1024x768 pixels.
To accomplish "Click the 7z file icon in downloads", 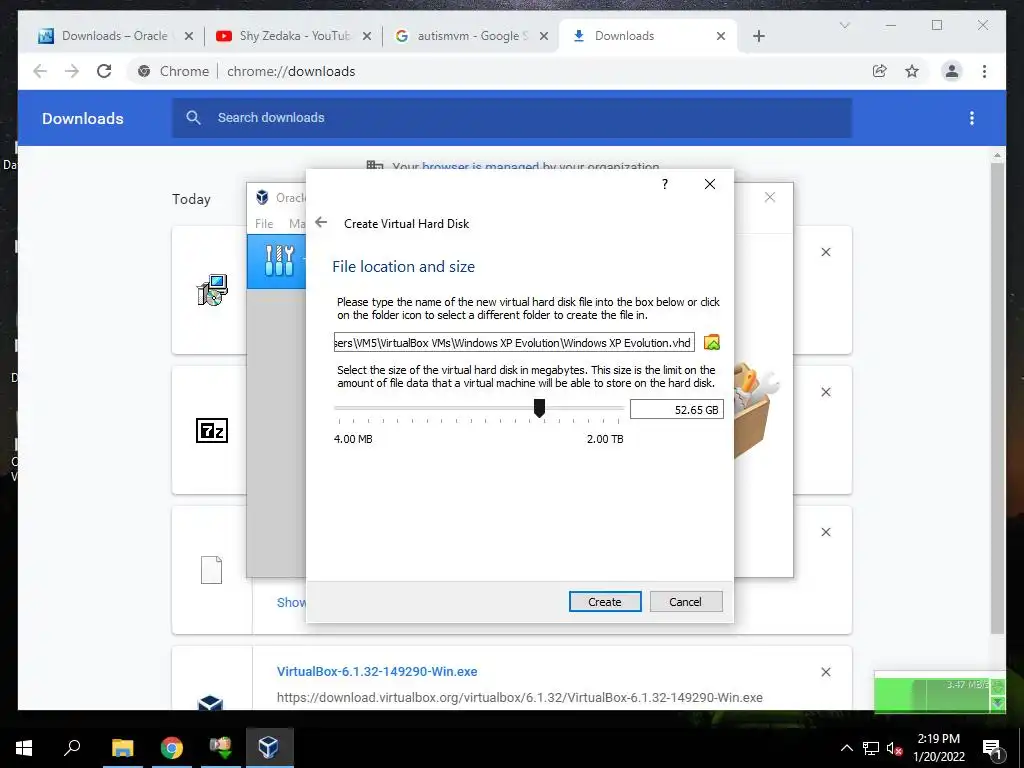I will click(x=212, y=430).
